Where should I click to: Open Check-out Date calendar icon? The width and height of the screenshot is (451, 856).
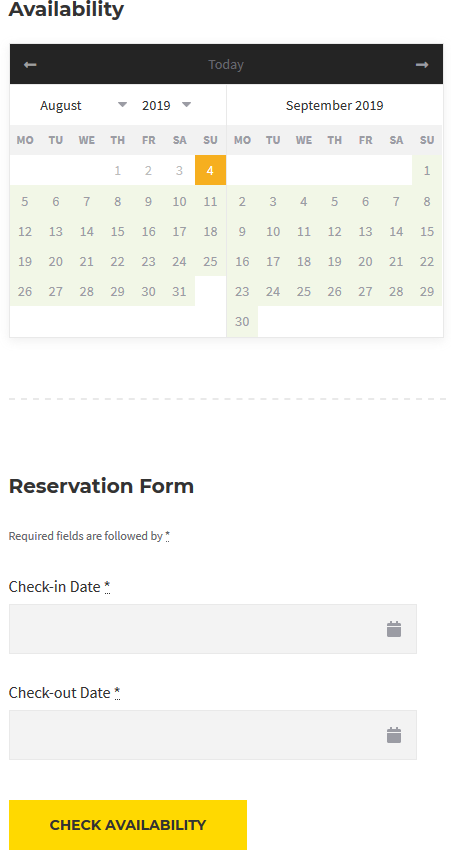coord(394,735)
